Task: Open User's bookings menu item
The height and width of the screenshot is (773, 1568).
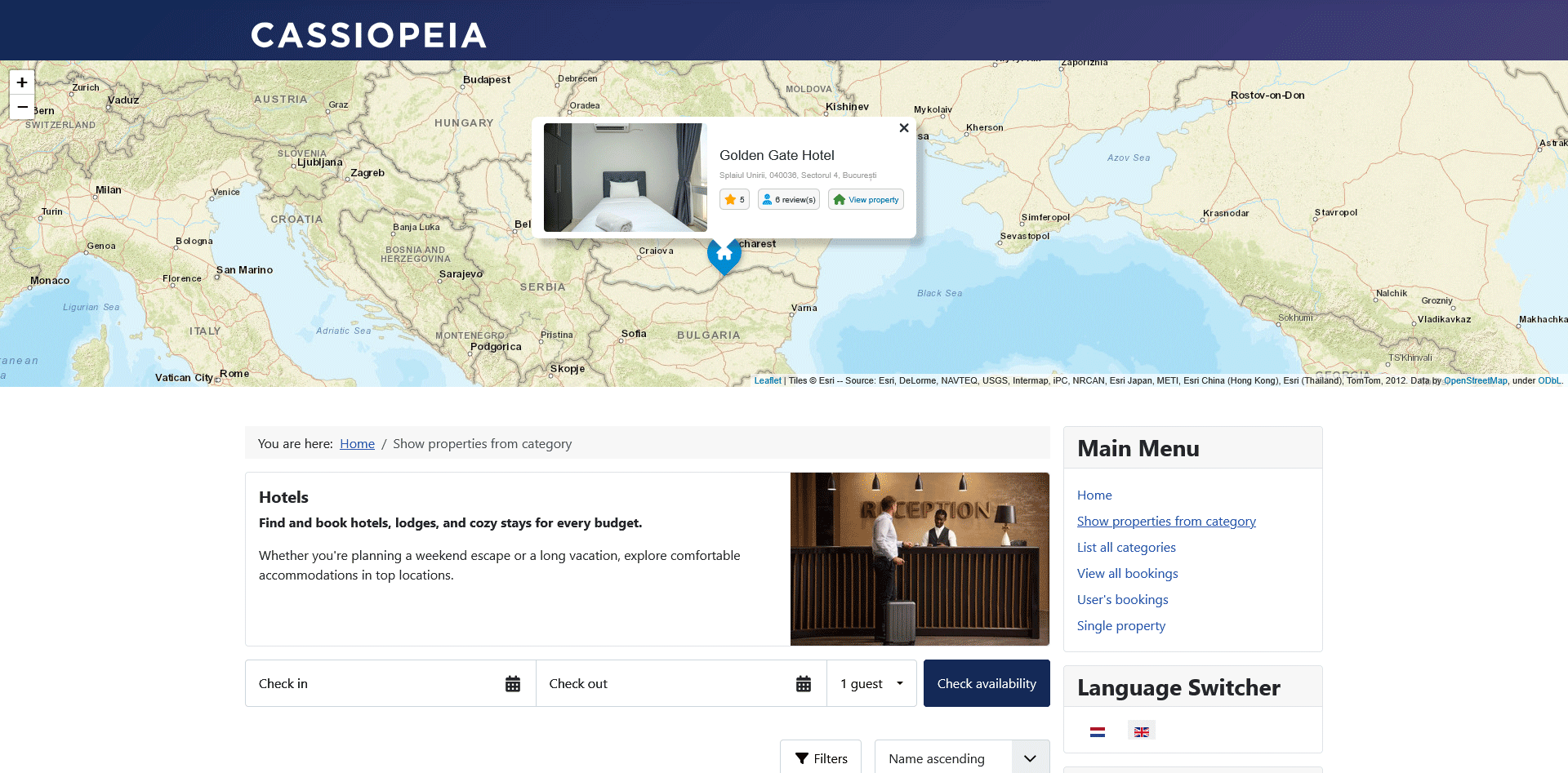Action: [x=1123, y=599]
